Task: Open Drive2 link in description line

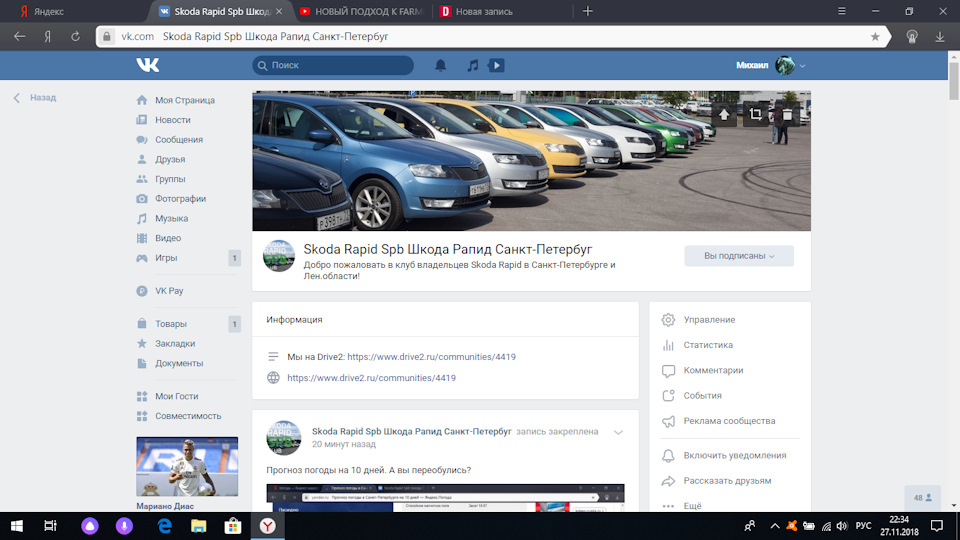Action: pos(431,356)
